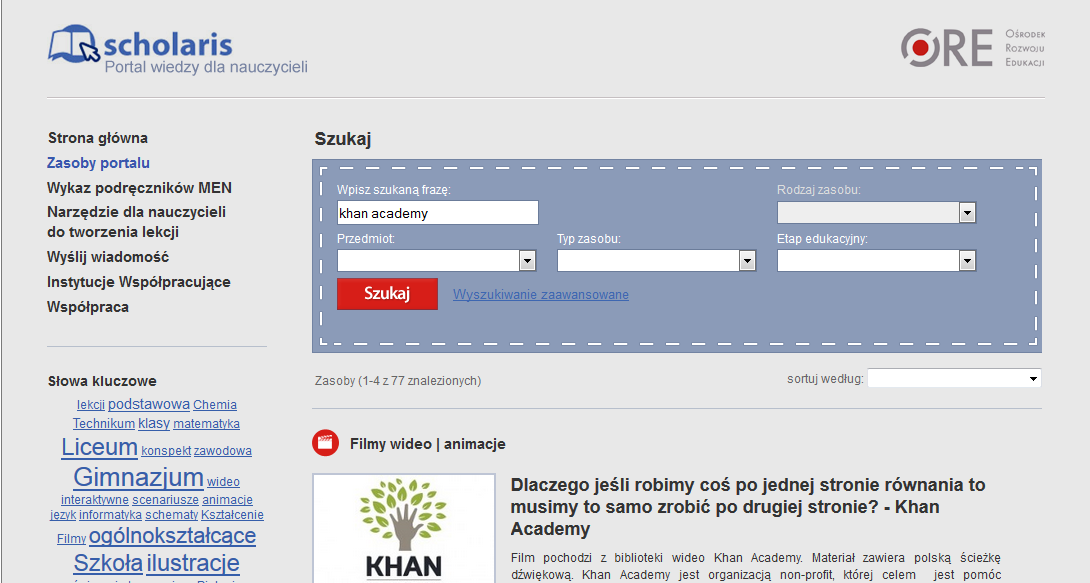The image size is (1090, 583).
Task: Expand the Rodzaj zasobu dropdown
Action: [x=877, y=213]
